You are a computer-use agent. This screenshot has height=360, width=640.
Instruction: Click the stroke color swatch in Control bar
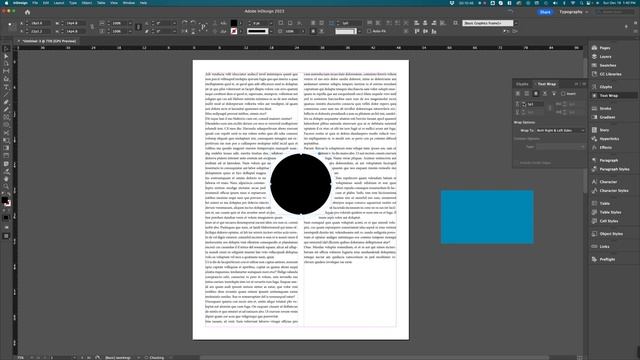tap(234, 31)
